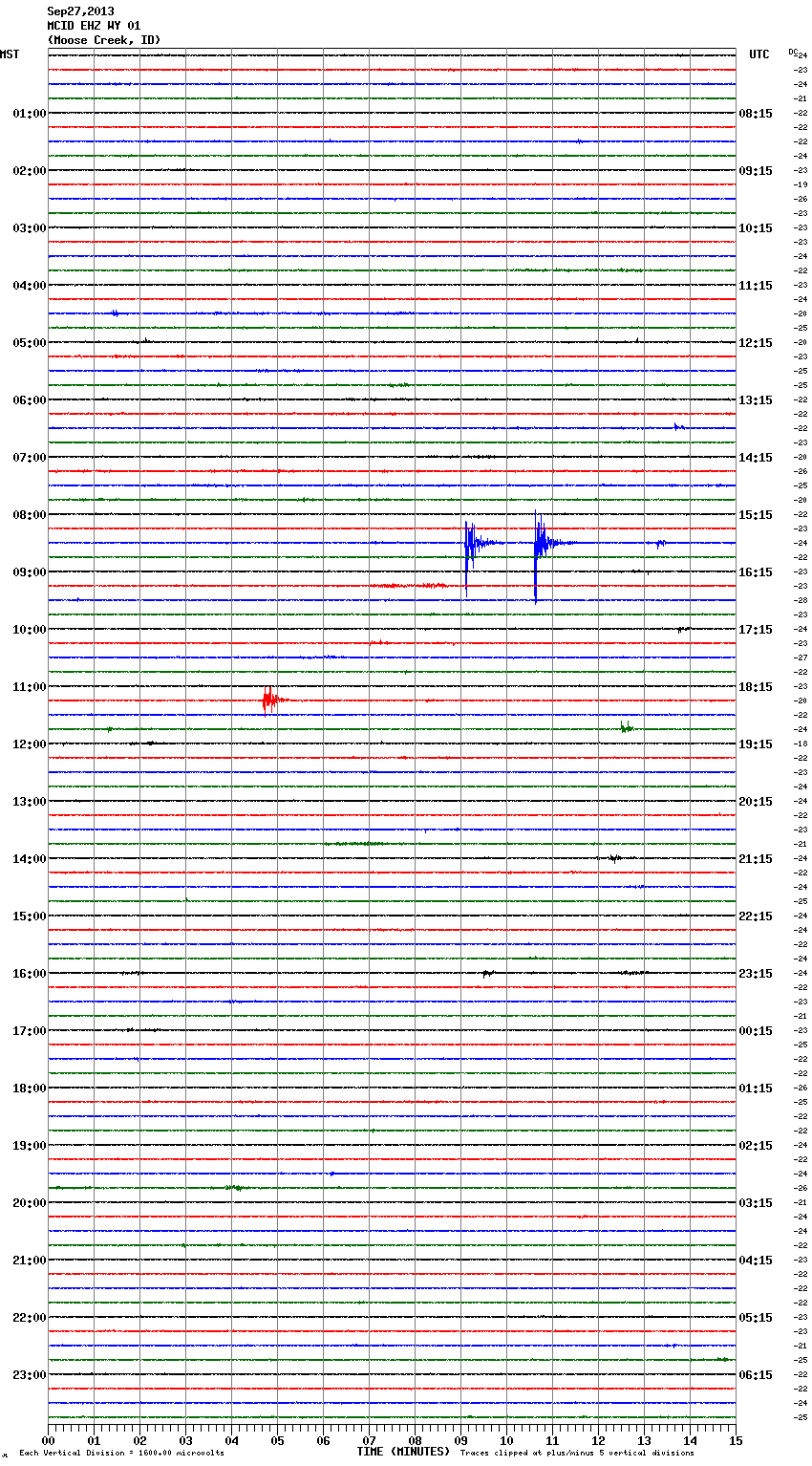Click the traces clipped footnote text

(x=577, y=1453)
